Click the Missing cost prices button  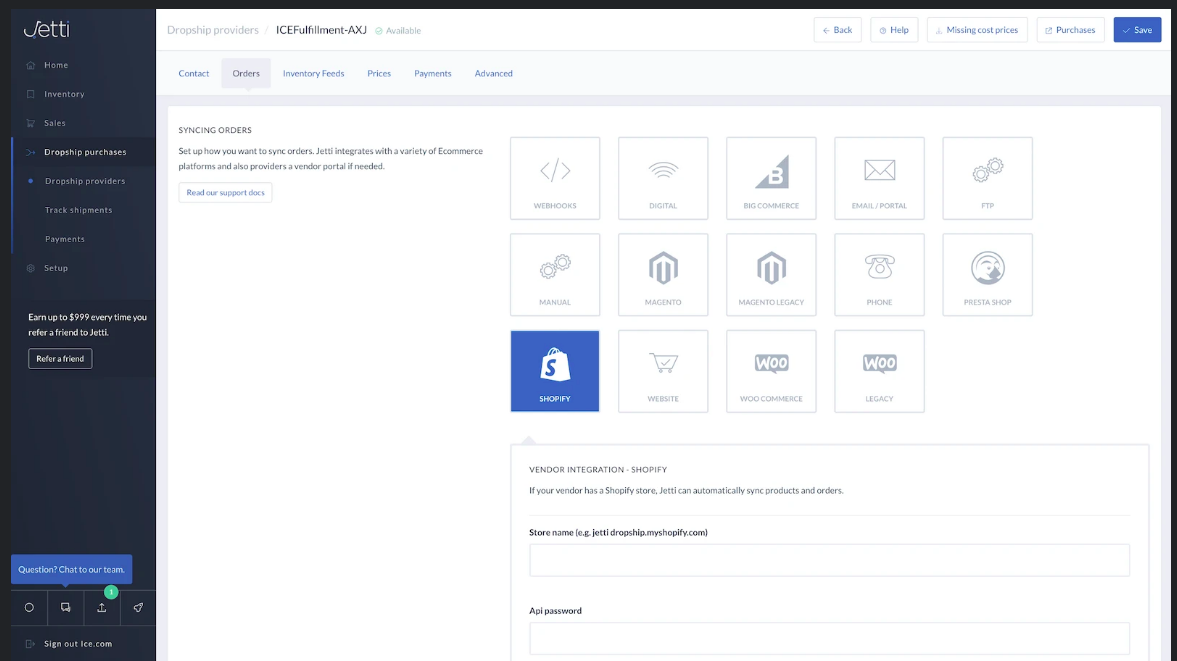tap(977, 30)
